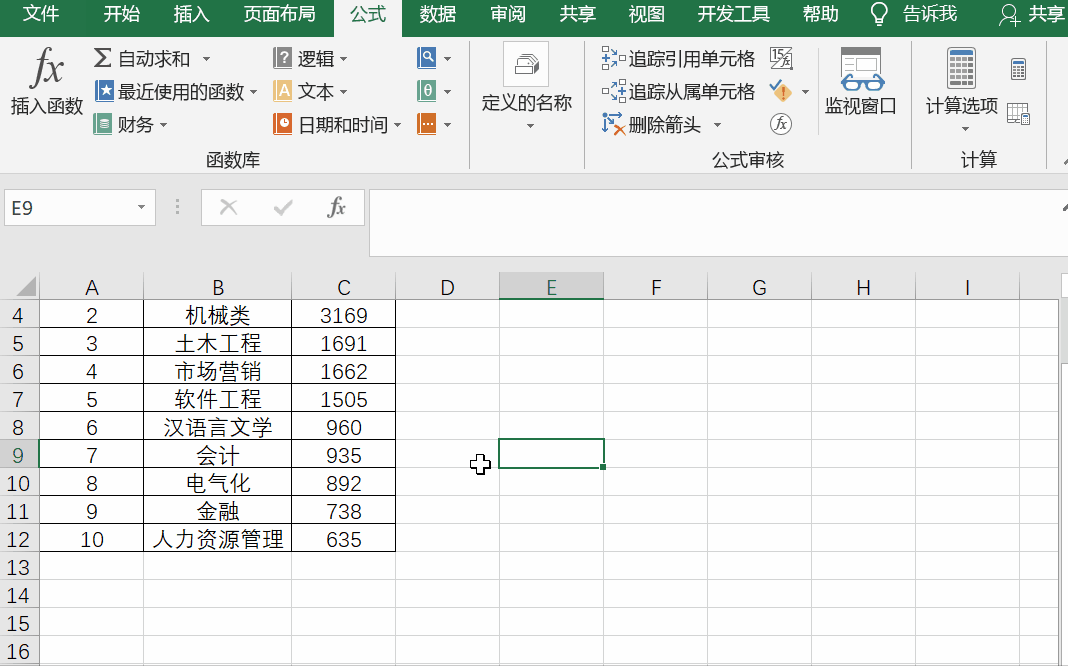The image size is (1068, 666).
Task: Select the cell containing 汉语言文学
Action: point(217,426)
